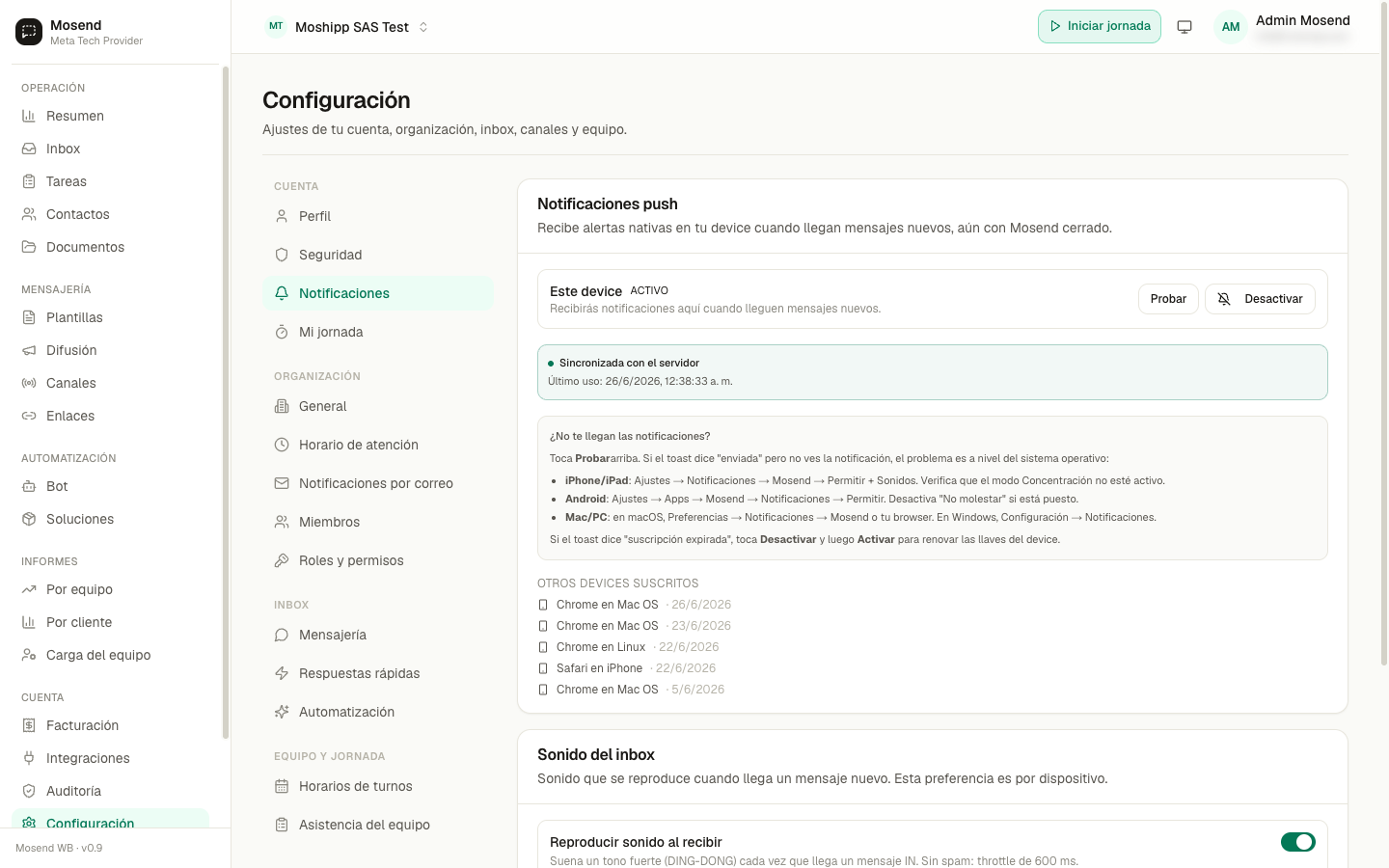Click Por equipo trend icon

(29, 589)
